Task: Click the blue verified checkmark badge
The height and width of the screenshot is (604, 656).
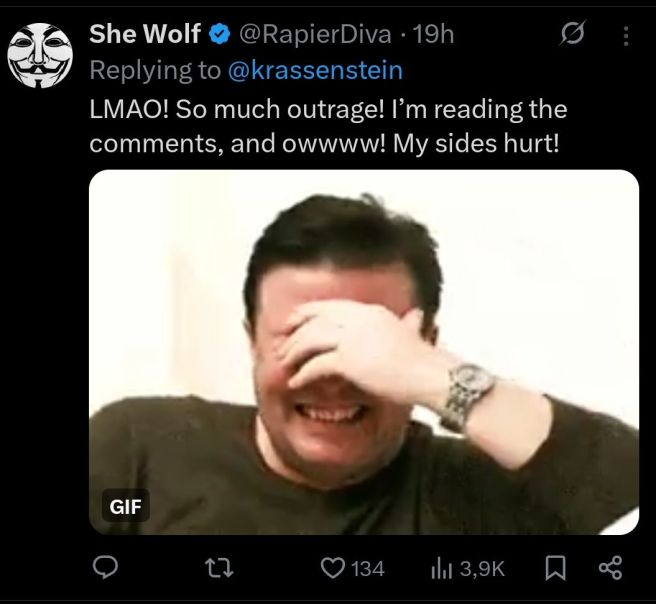Action: (x=219, y=35)
